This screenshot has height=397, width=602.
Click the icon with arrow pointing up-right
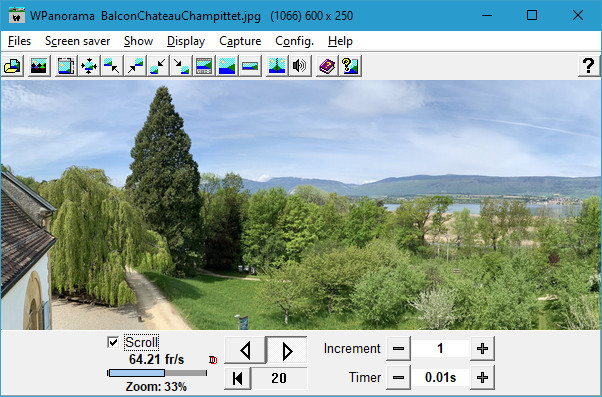tap(135, 66)
